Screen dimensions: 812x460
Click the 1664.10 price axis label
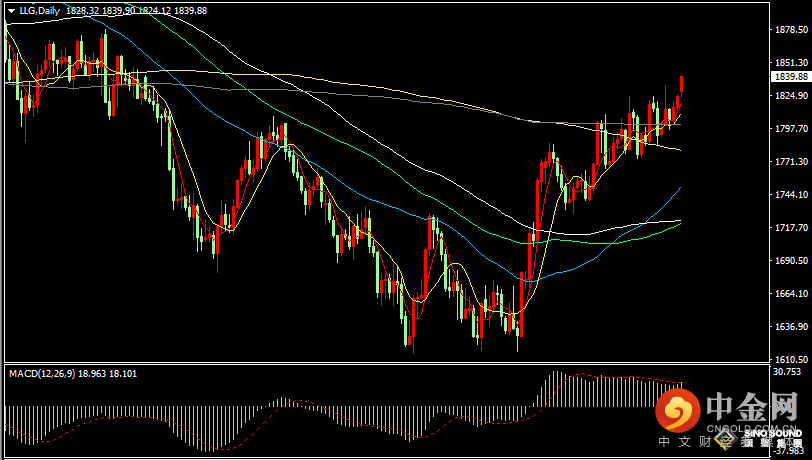(x=790, y=294)
